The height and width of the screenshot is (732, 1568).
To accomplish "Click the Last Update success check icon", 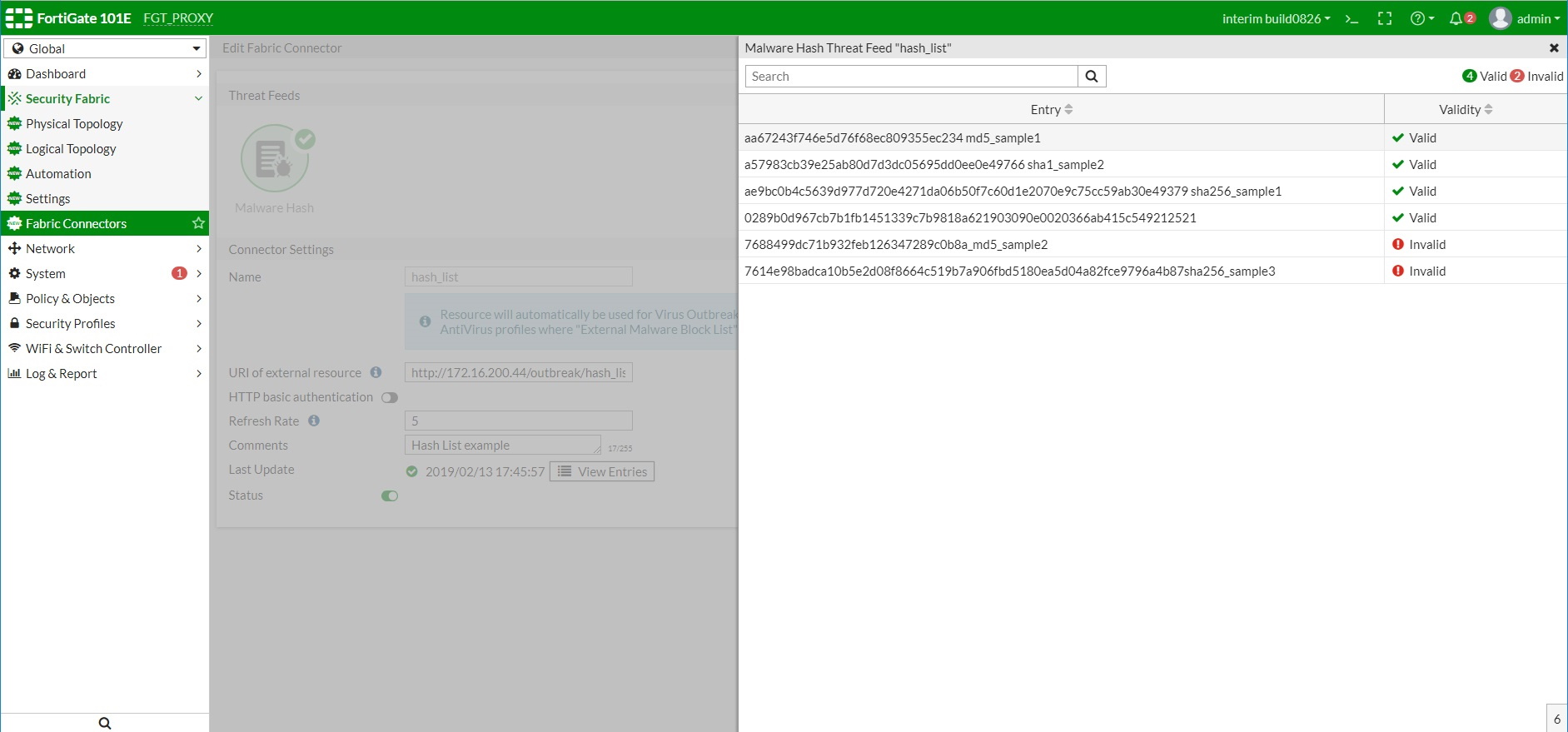I will [x=411, y=471].
